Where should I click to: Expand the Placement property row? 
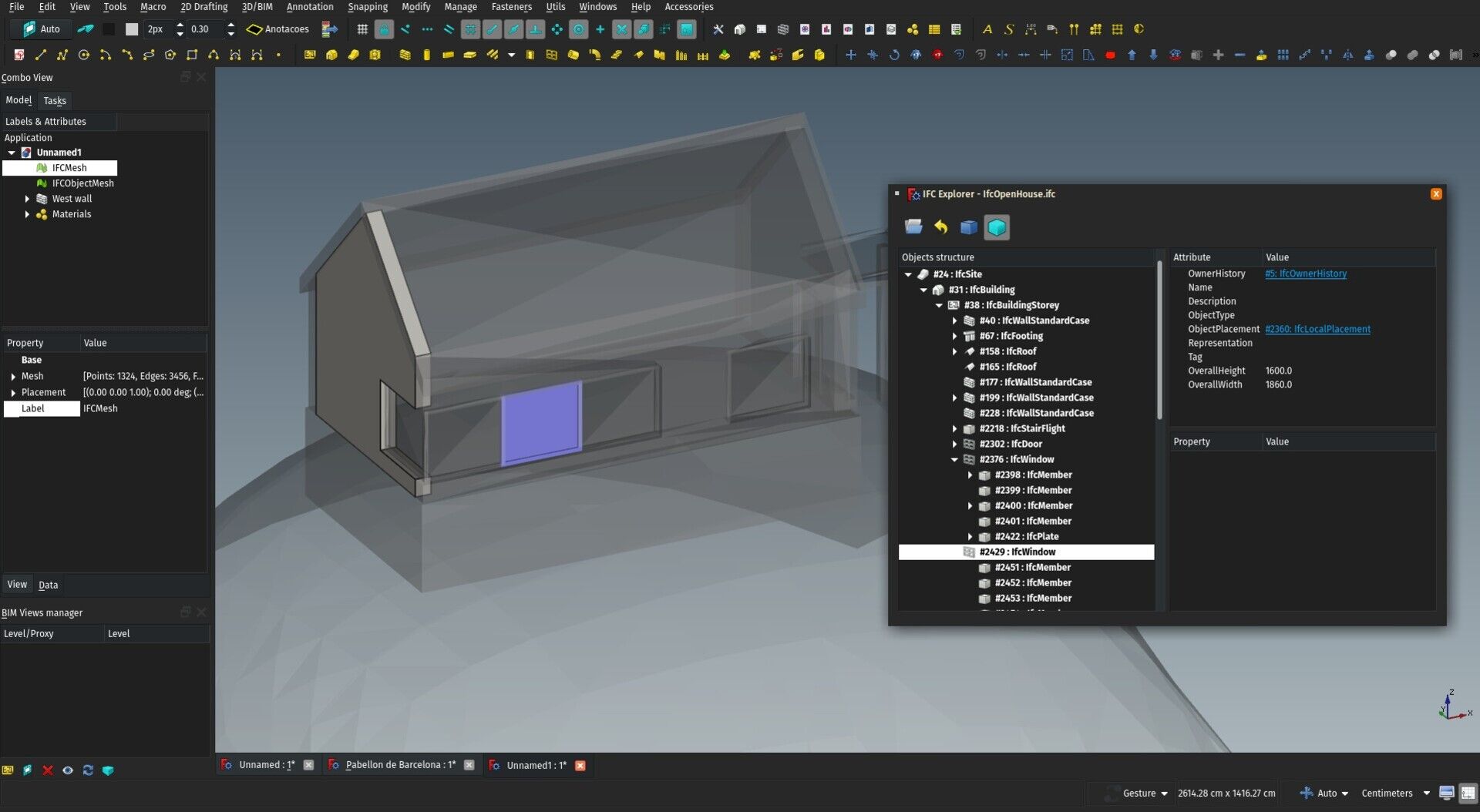point(13,393)
